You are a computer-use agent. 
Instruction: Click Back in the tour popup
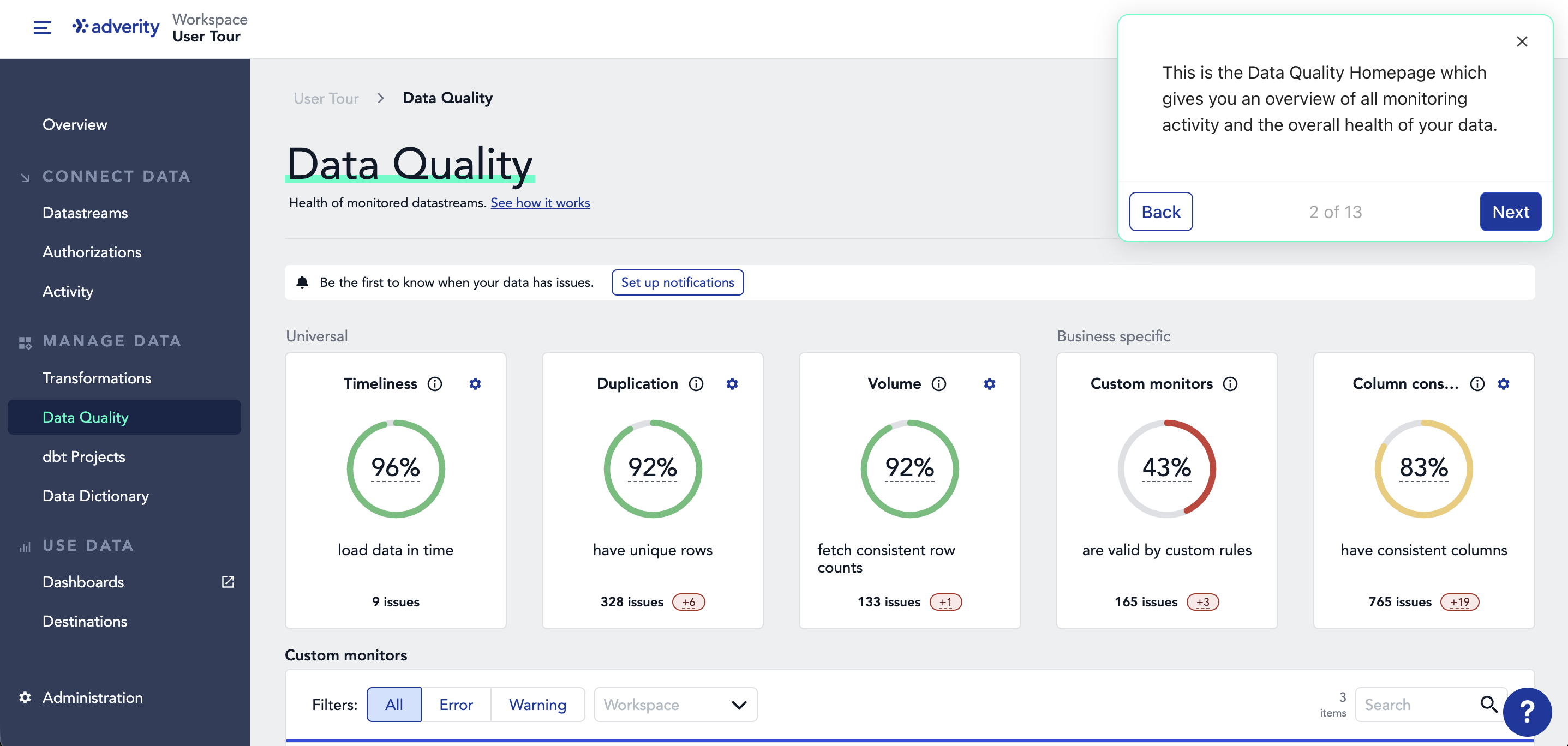1161,212
